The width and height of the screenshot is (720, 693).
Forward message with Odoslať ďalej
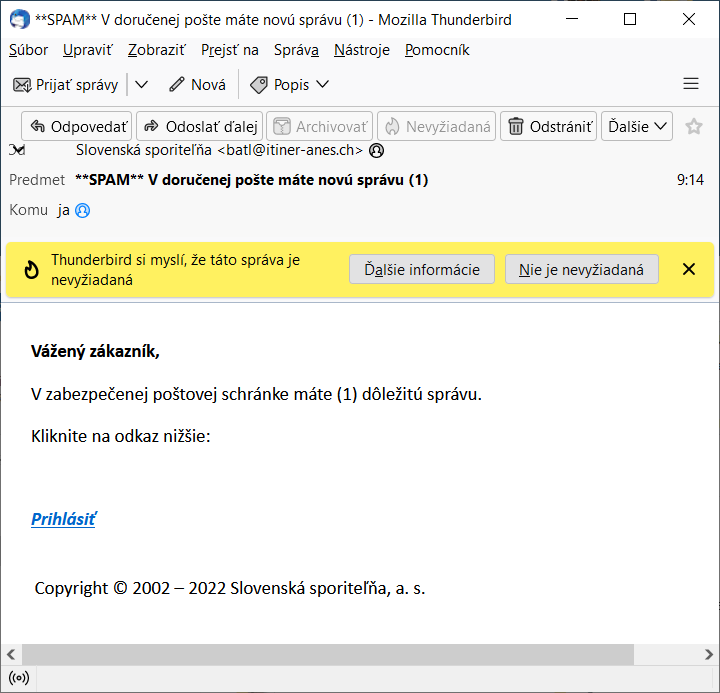tap(200, 127)
